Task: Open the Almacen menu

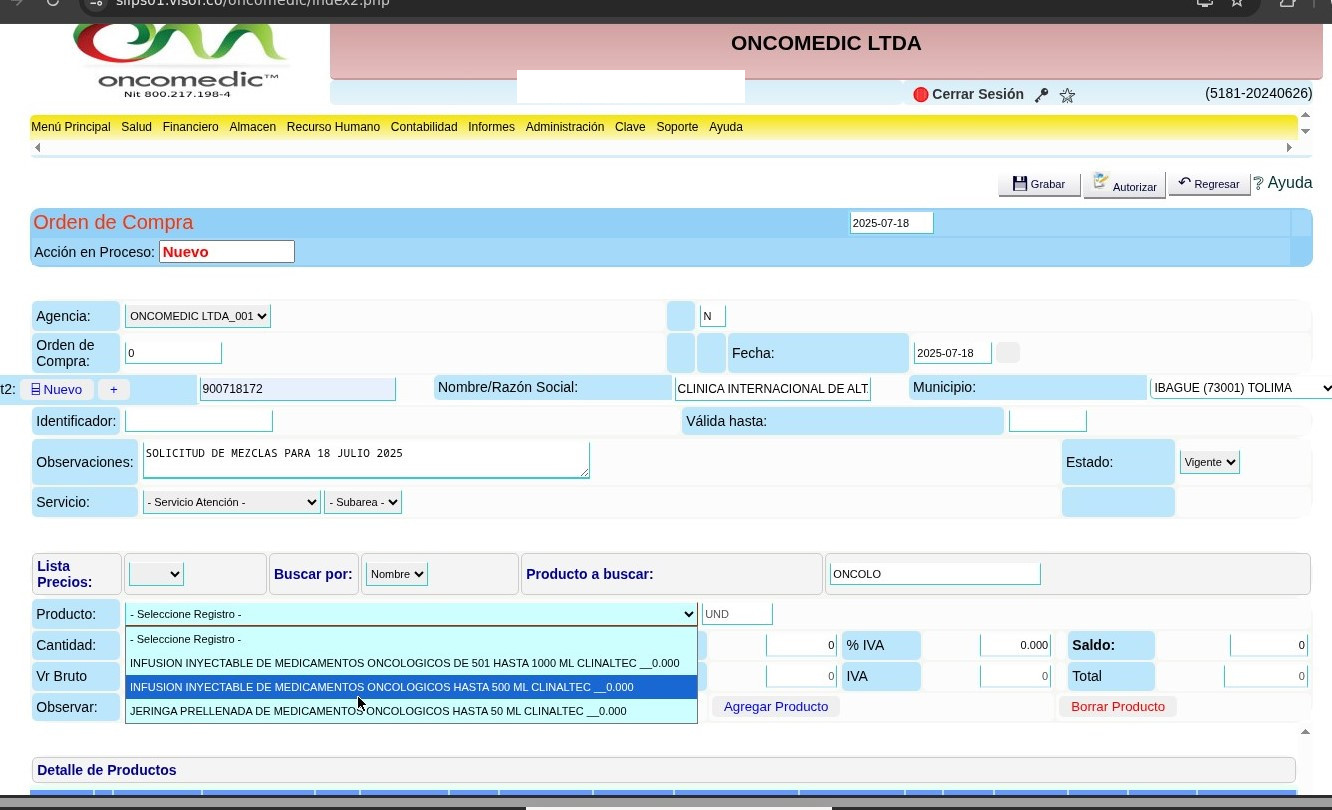Action: 252,127
